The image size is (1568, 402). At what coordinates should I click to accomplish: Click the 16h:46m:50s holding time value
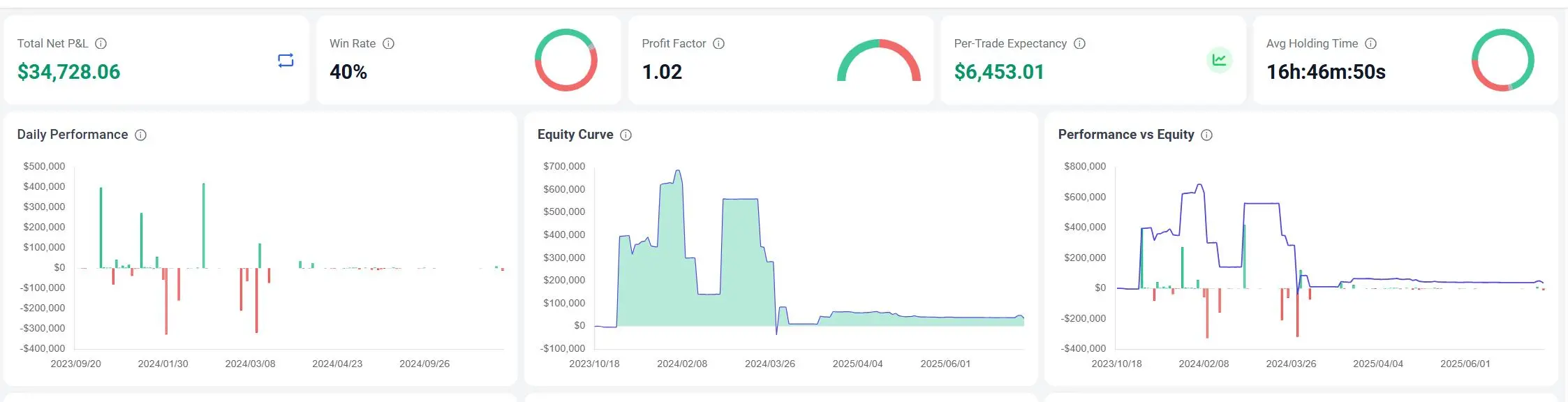pyautogui.click(x=1325, y=72)
